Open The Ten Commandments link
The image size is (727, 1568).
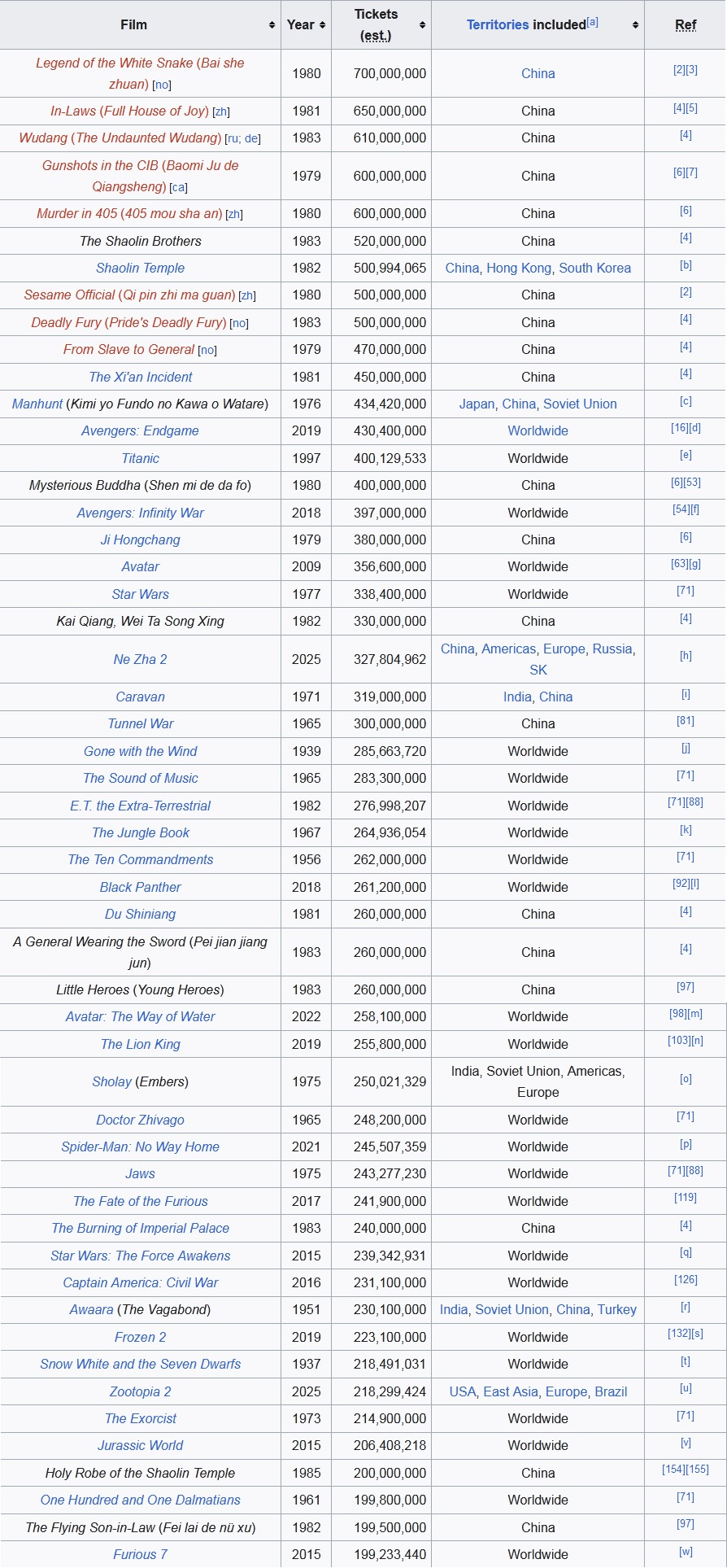click(140, 859)
